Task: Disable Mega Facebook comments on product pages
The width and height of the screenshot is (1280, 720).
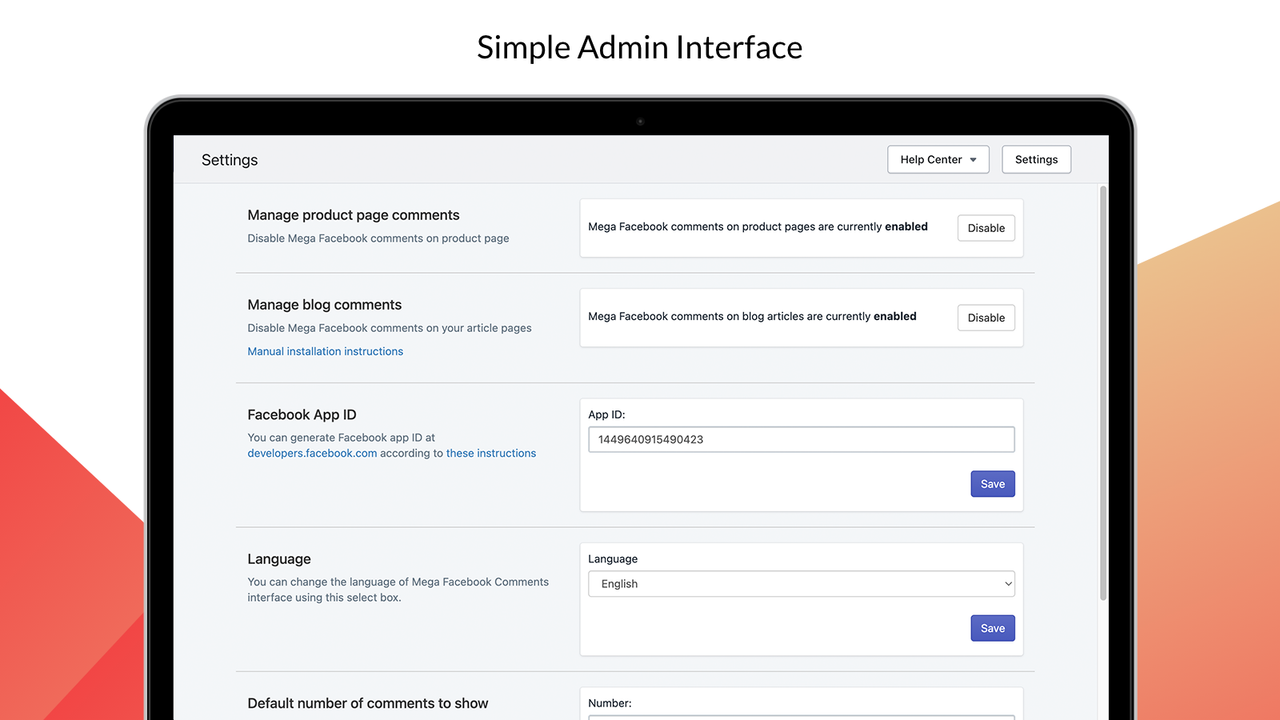Action: [986, 228]
